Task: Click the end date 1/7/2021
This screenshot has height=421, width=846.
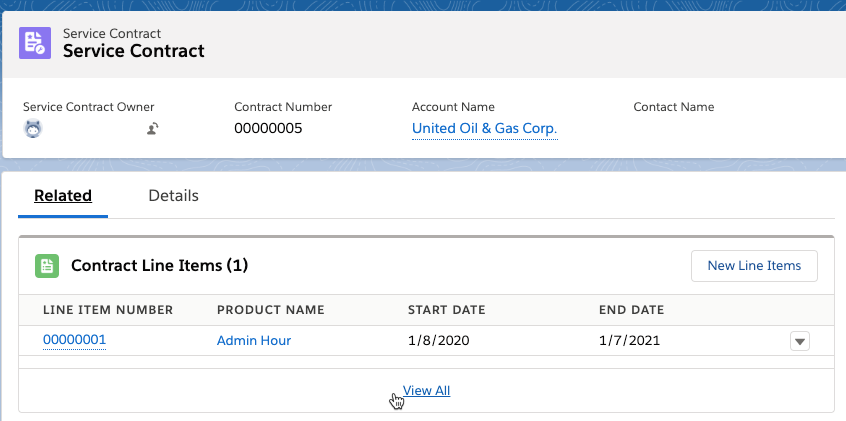Action: pyautogui.click(x=629, y=341)
